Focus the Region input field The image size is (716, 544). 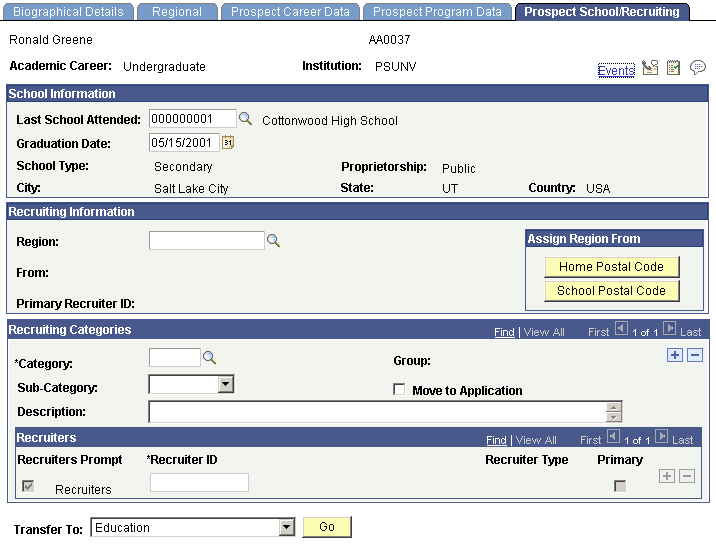(206, 240)
